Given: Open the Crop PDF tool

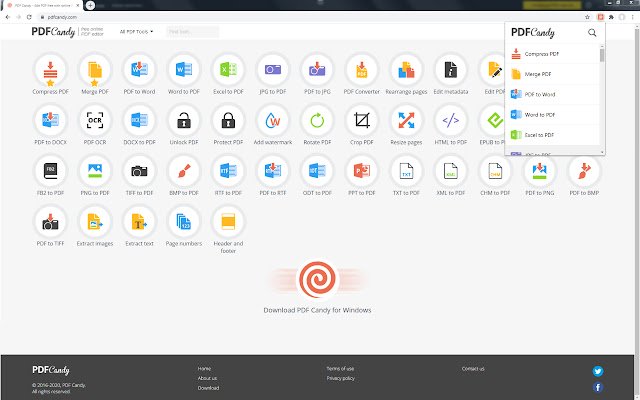Looking at the screenshot, I should pyautogui.click(x=361, y=121).
